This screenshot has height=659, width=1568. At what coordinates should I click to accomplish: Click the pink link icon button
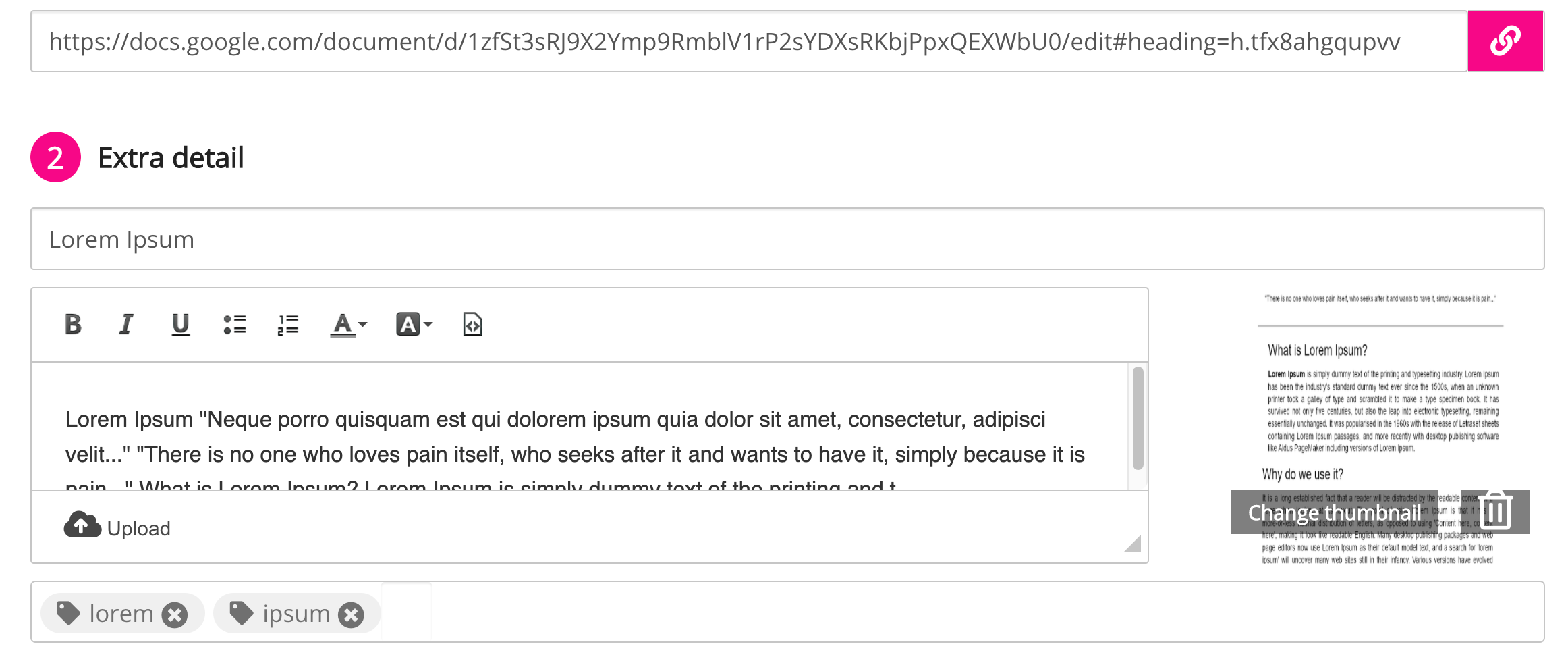pos(1505,41)
